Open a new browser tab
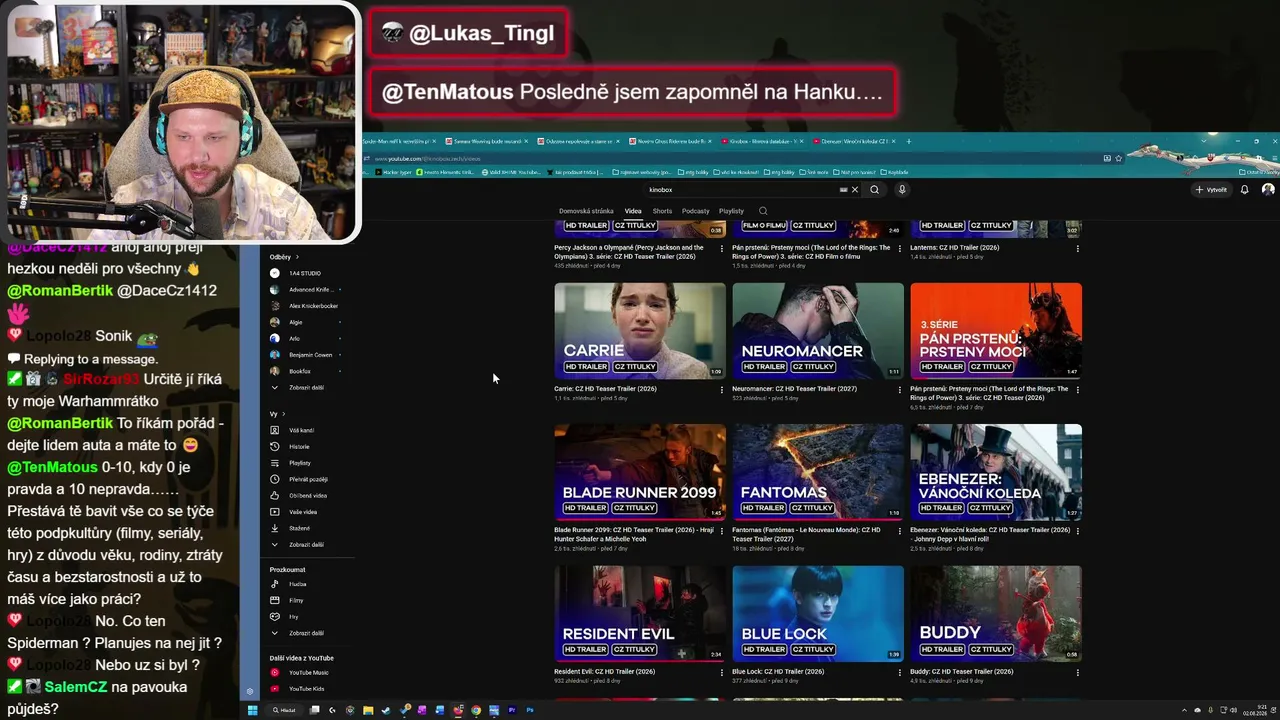Viewport: 1280px width, 720px height. pyautogui.click(x=908, y=141)
